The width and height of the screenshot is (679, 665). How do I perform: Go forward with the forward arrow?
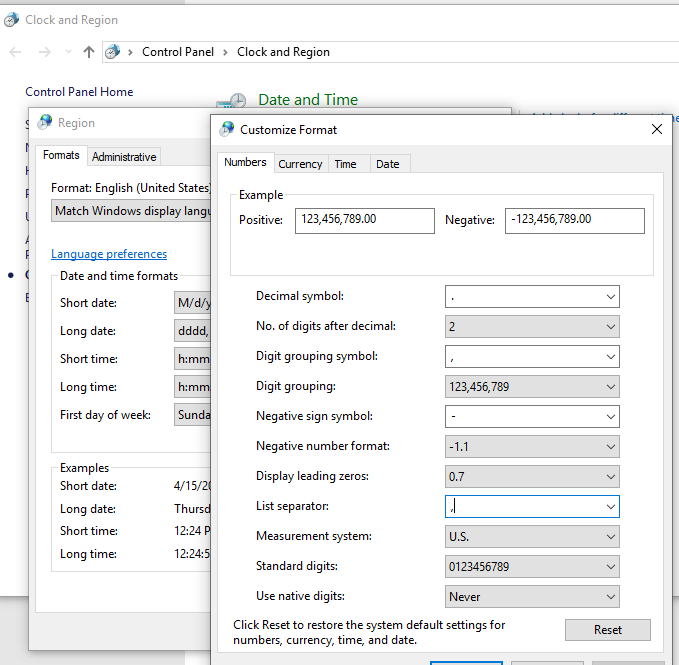coord(45,52)
